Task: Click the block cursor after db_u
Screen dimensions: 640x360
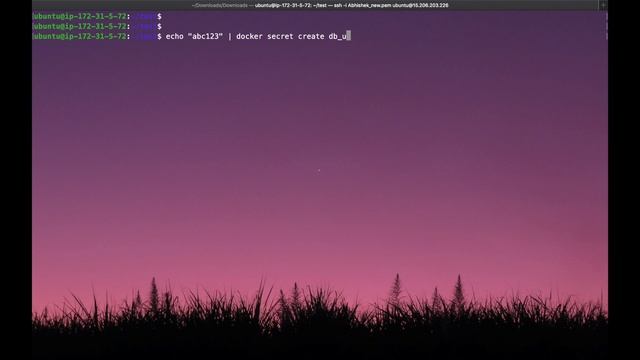Action: tap(349, 36)
